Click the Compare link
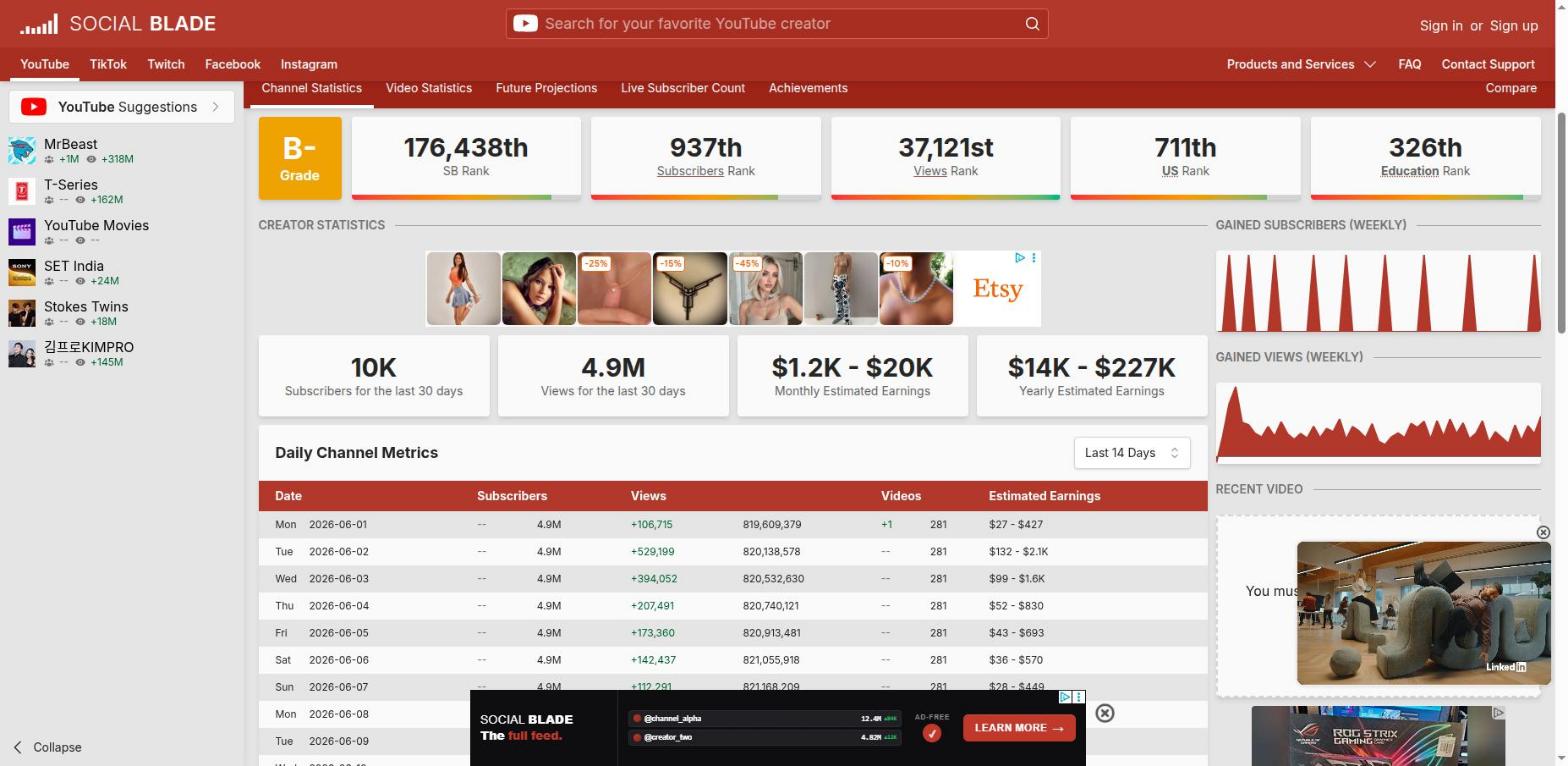This screenshot has height=766, width=1568. tap(1511, 88)
